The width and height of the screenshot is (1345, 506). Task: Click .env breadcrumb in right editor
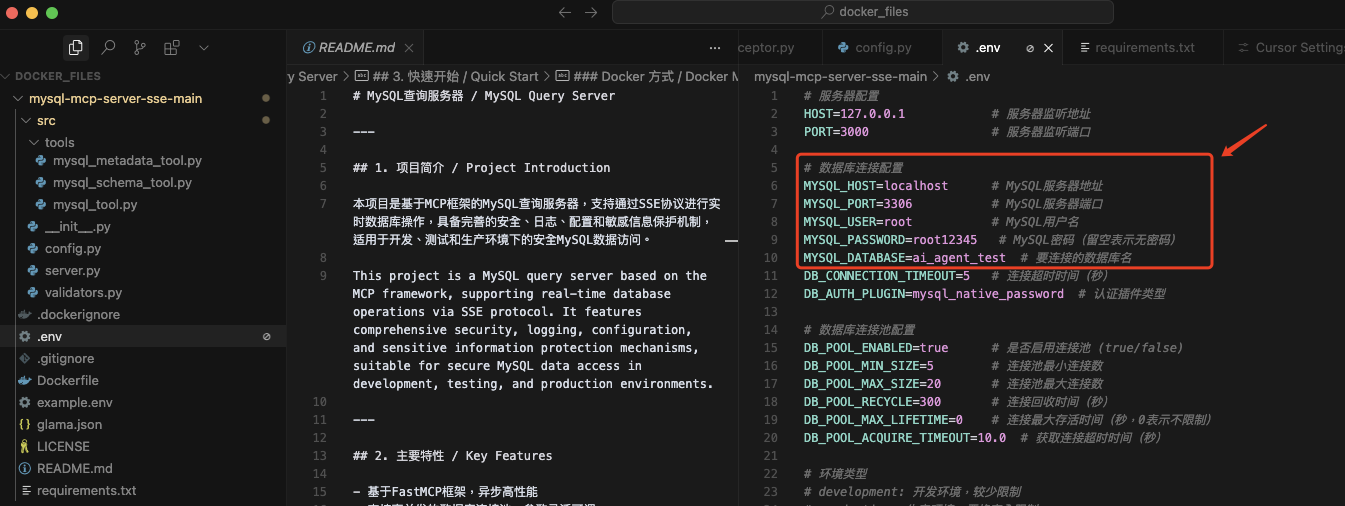(x=968, y=76)
